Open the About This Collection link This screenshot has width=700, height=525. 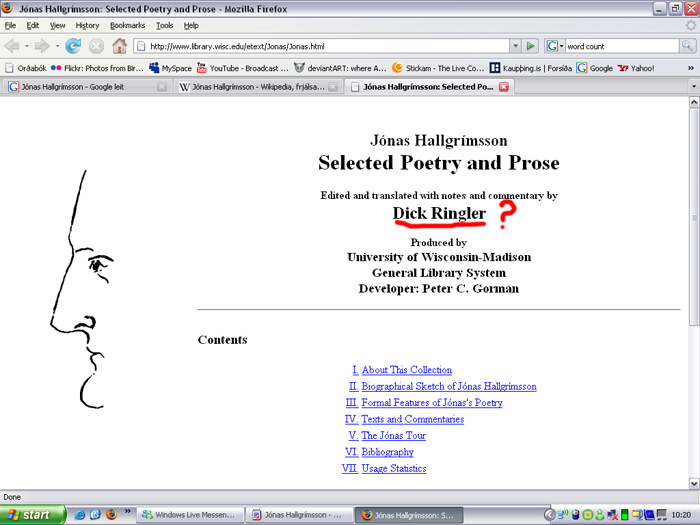coord(407,370)
